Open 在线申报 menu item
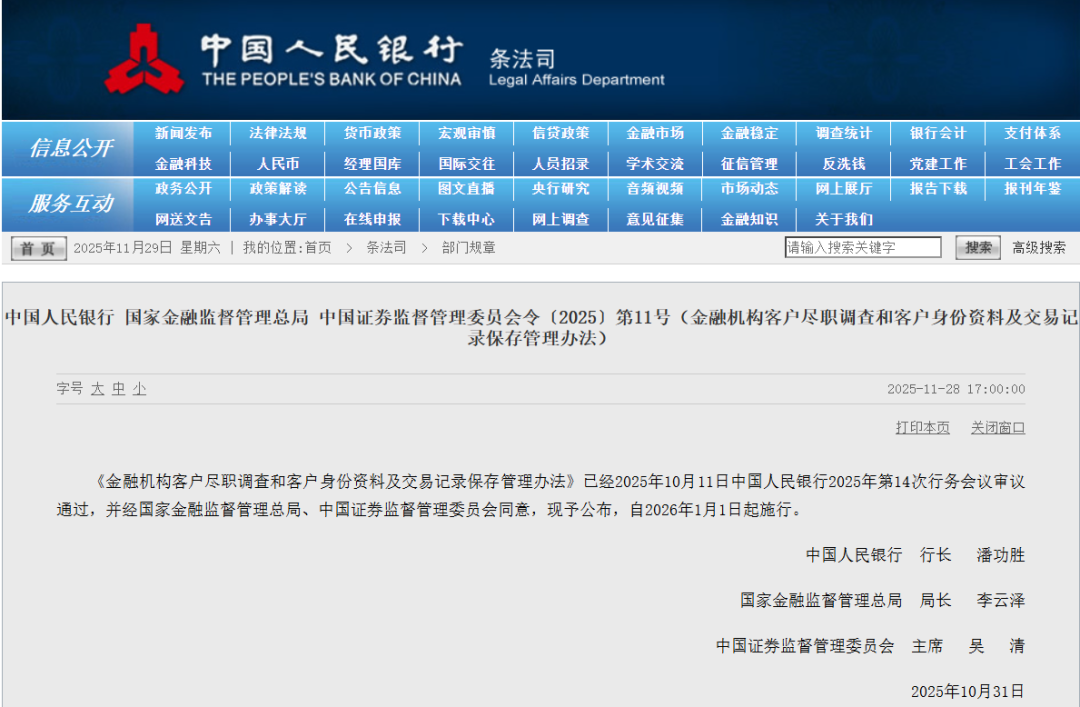The height and width of the screenshot is (707, 1080). point(372,220)
